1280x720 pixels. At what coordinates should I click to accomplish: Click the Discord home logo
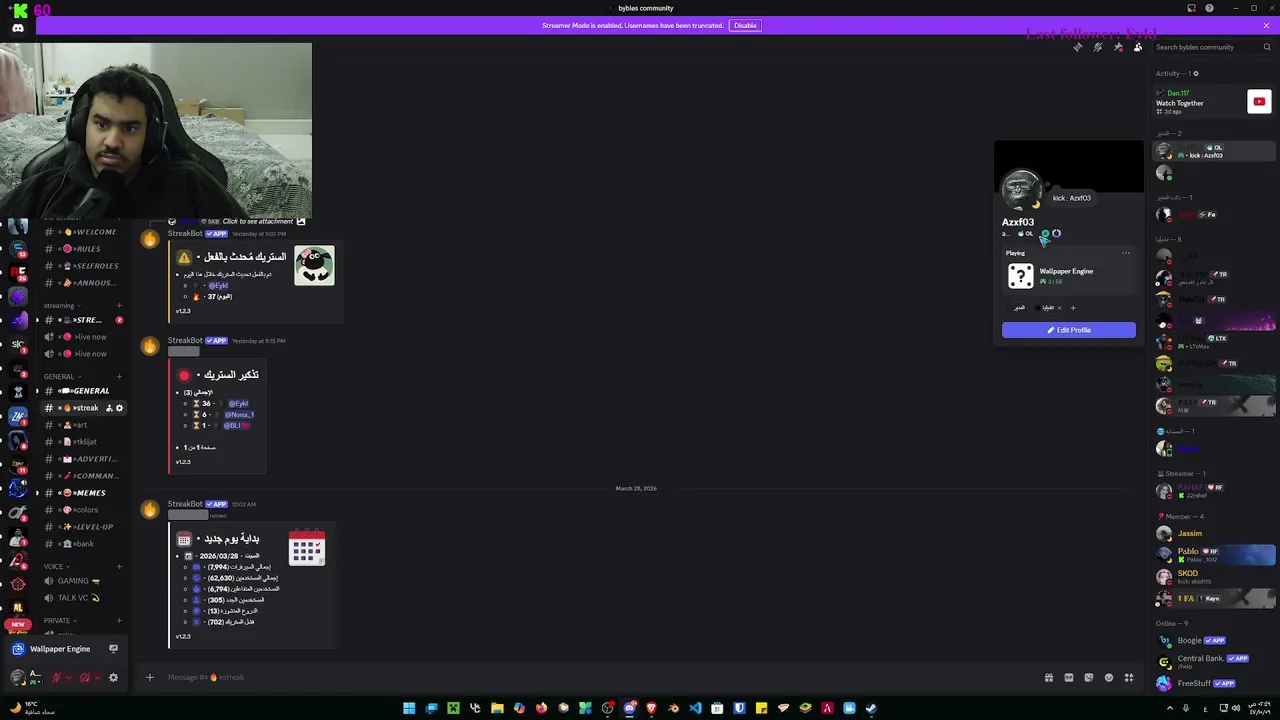click(x=18, y=28)
